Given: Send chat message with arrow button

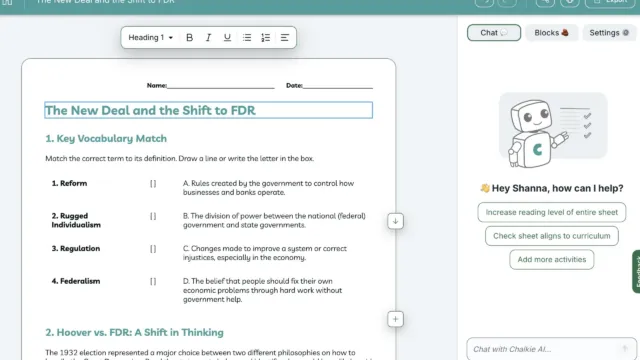Looking at the screenshot, I should (x=625, y=349).
